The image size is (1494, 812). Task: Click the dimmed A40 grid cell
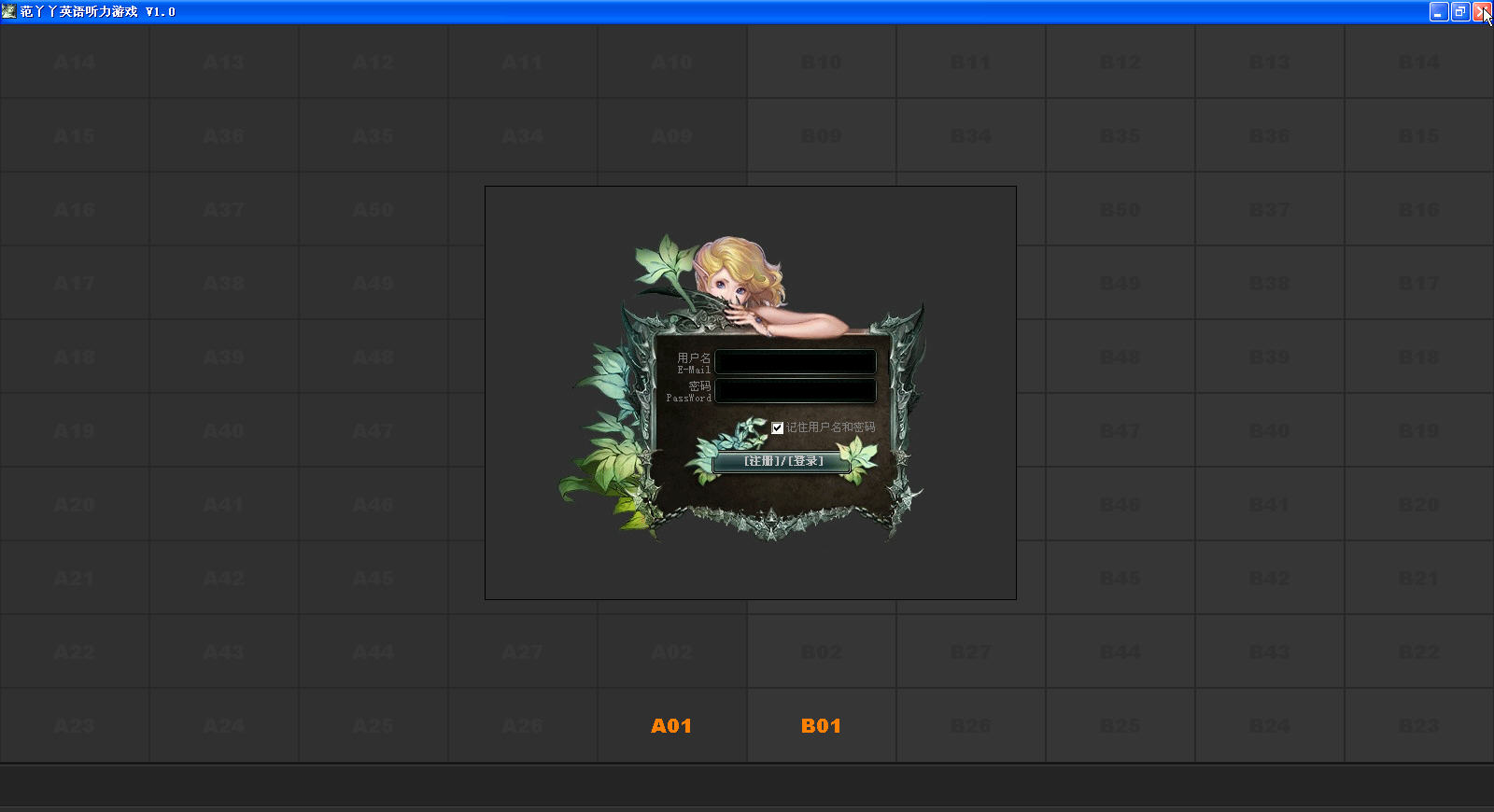(224, 430)
